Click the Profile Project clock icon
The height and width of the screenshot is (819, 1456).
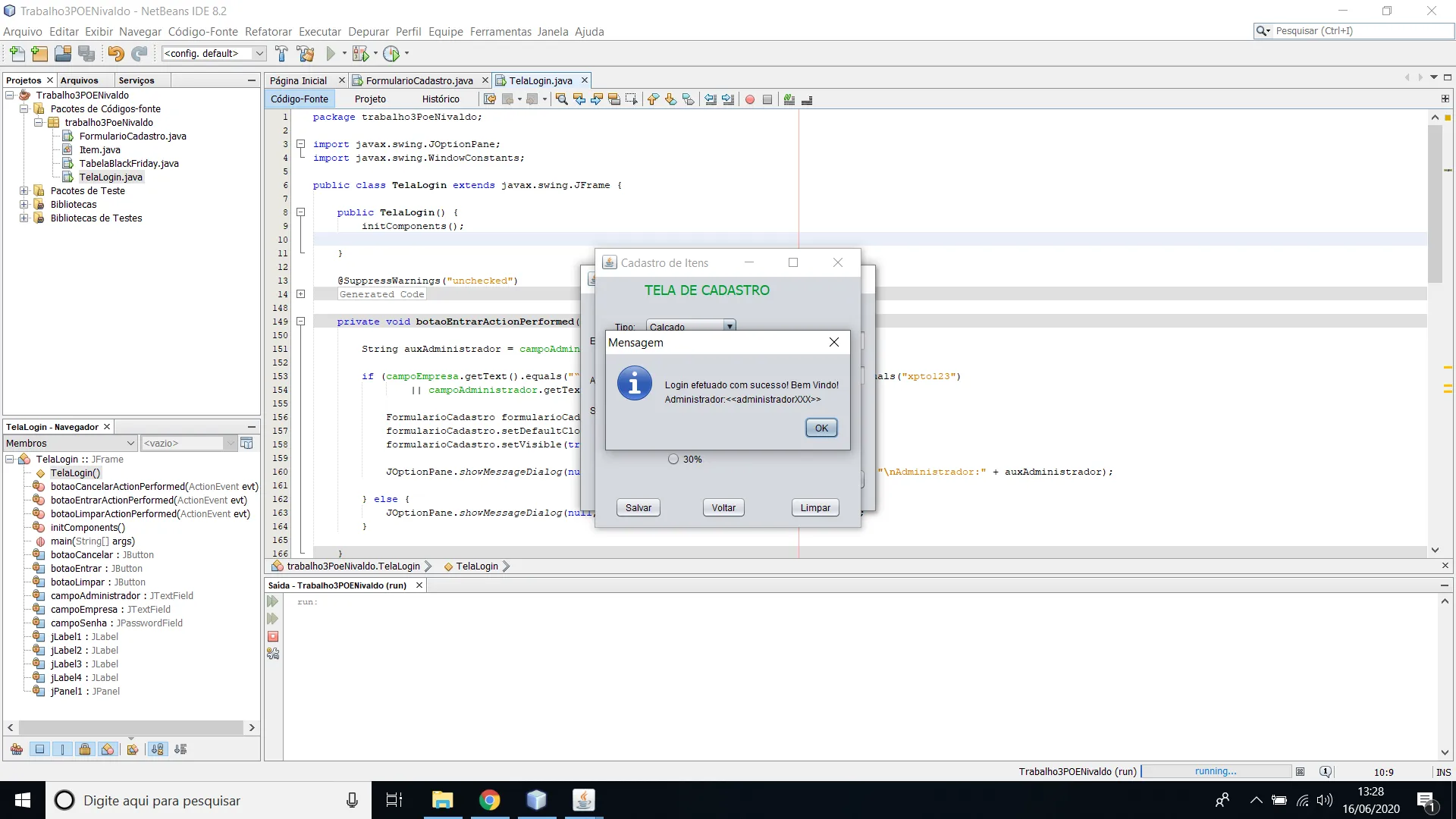pos(391,53)
